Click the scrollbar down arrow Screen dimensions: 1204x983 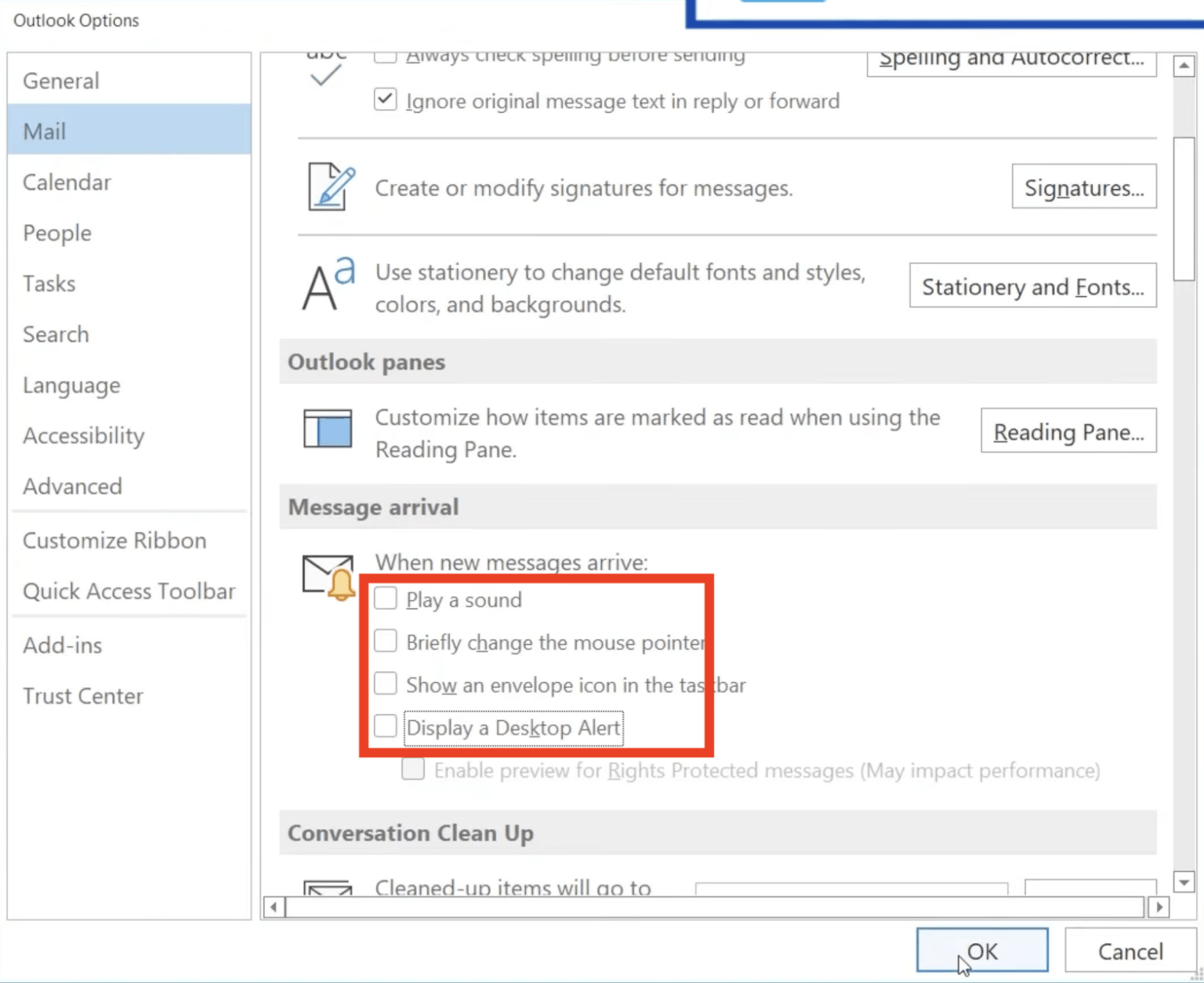click(x=1184, y=882)
